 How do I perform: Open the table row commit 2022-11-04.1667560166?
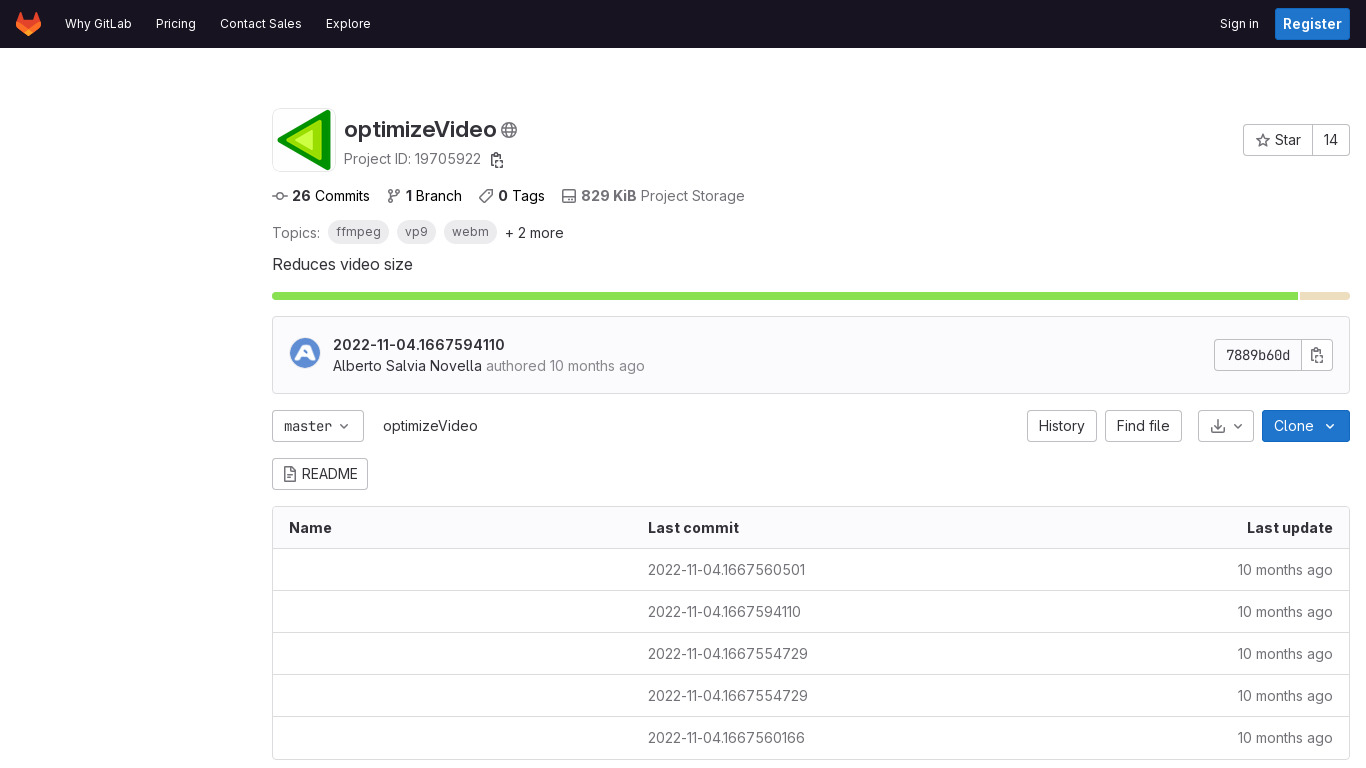726,738
